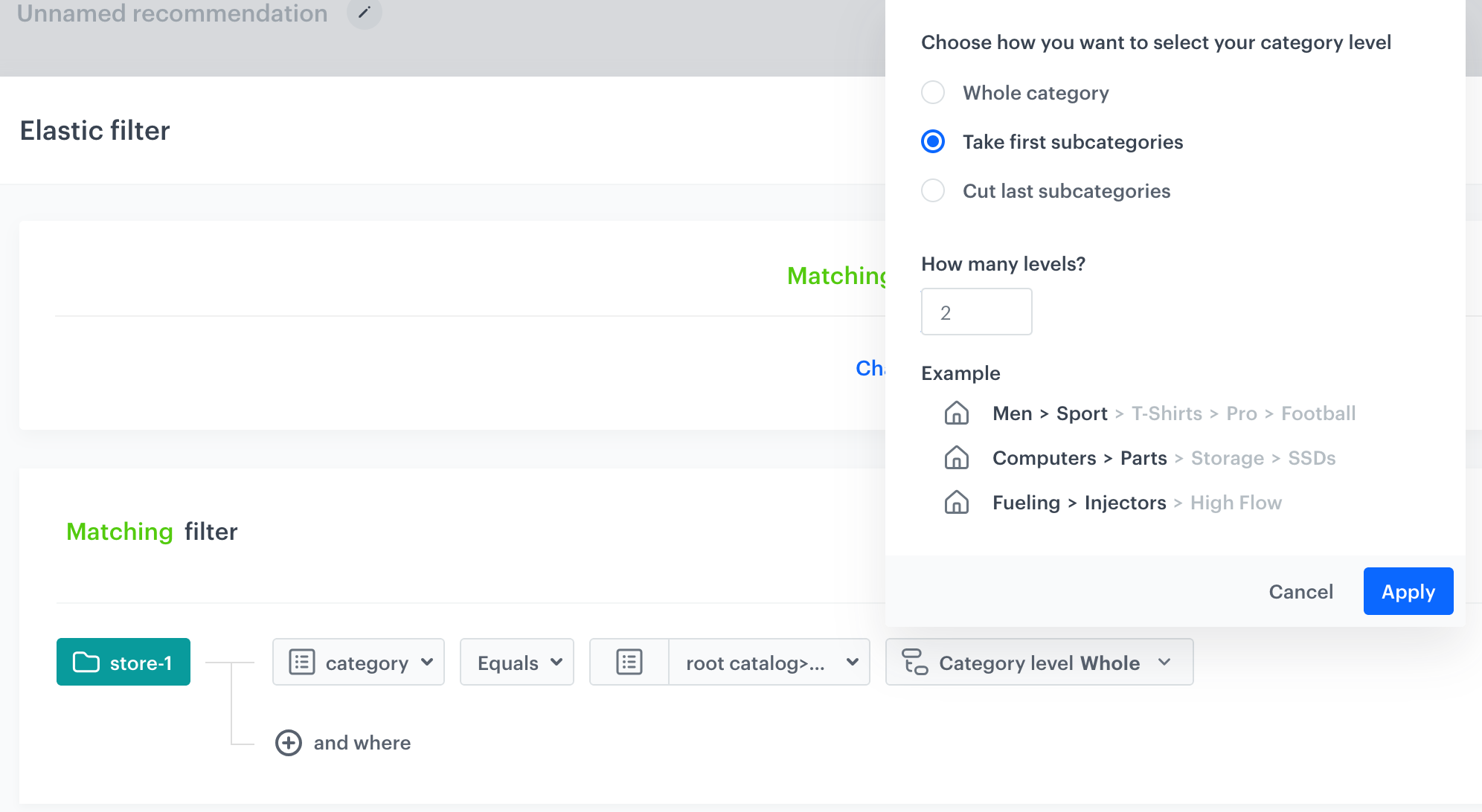
Task: Click the home icon beside Computers > Parts example
Action: [957, 458]
